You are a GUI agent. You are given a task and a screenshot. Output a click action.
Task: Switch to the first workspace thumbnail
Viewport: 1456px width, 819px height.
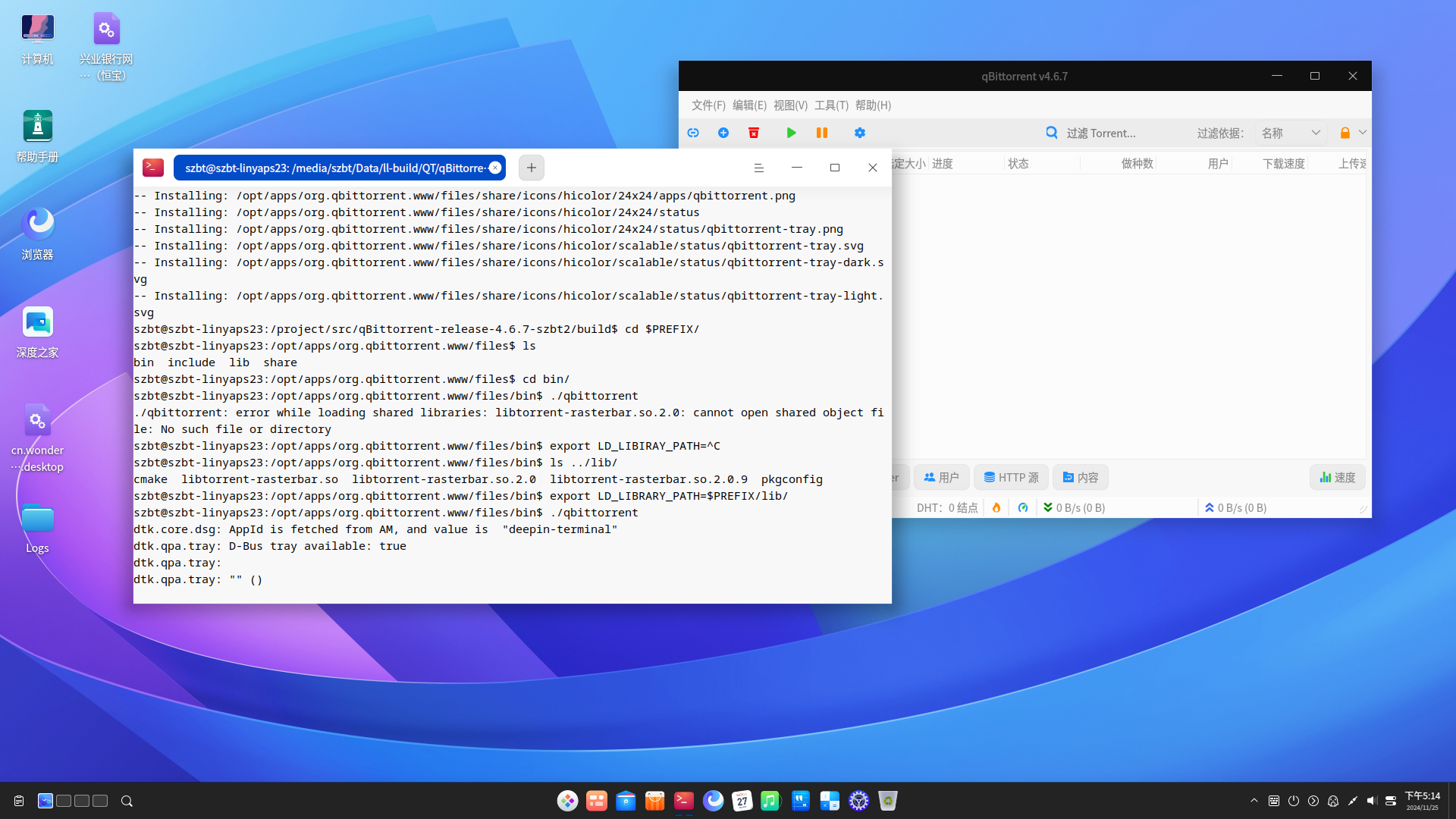pyautogui.click(x=45, y=801)
